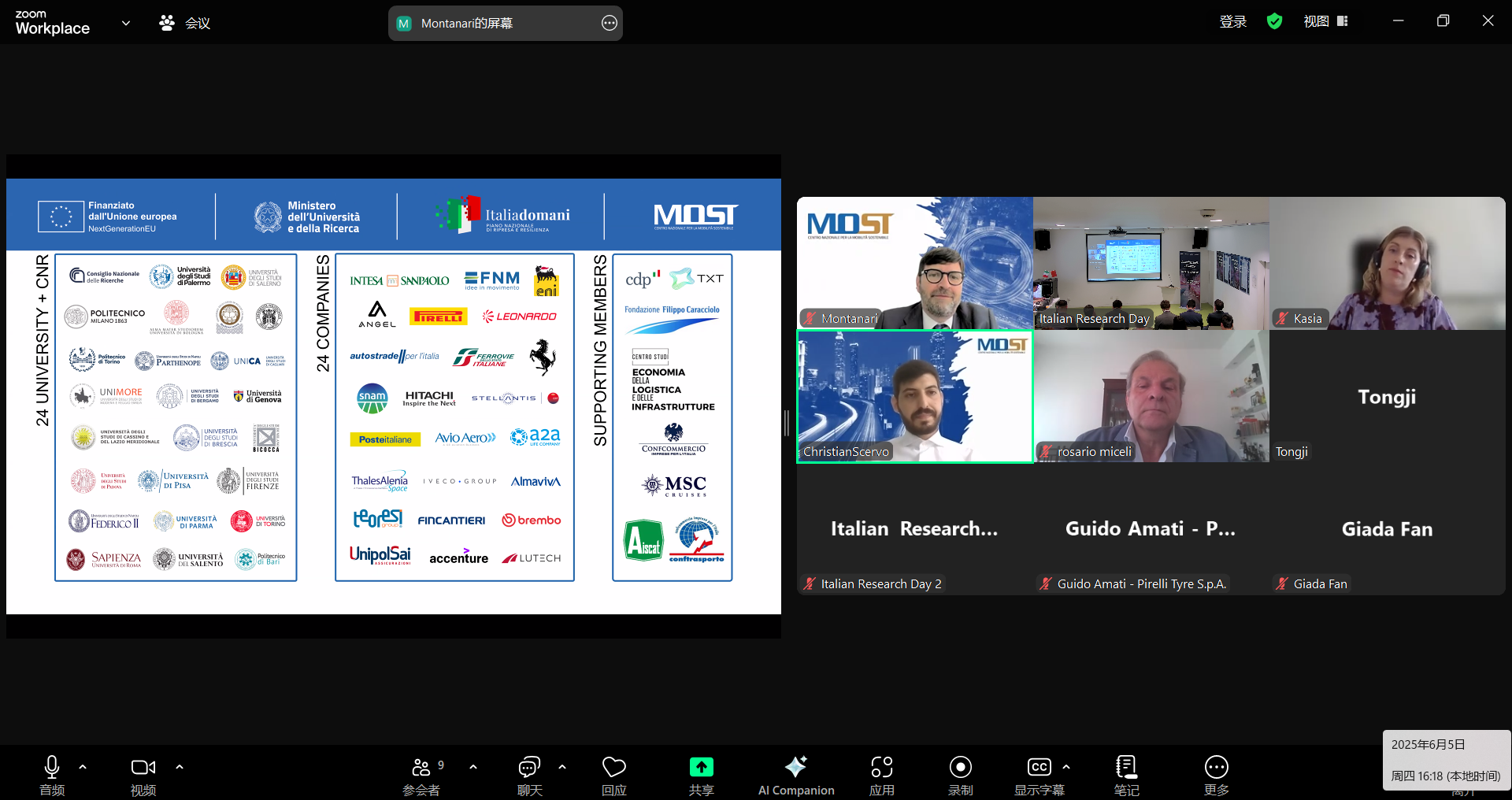Image resolution: width=1512 pixels, height=800 pixels.
Task: Toggle the video camera button
Action: tap(143, 767)
